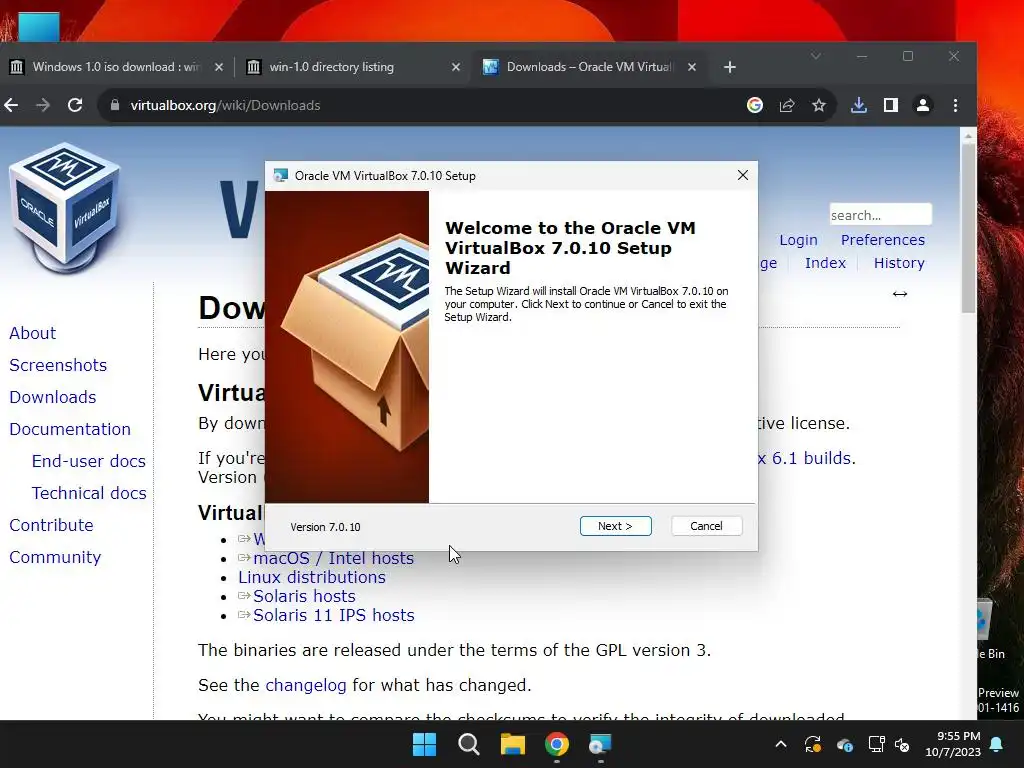Image resolution: width=1024 pixels, height=768 pixels.
Task: Click Next in VirtualBox Setup wizard
Action: pos(615,526)
